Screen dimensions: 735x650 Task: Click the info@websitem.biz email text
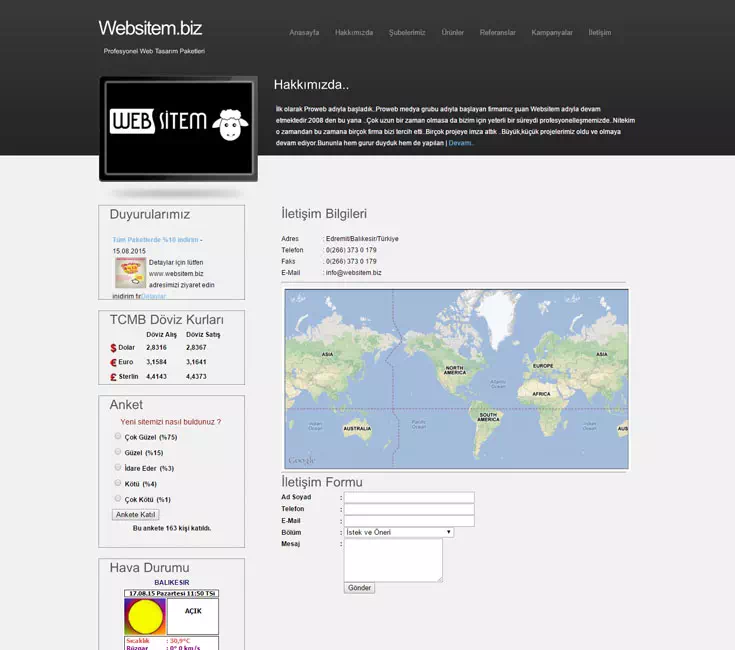pyautogui.click(x=353, y=272)
